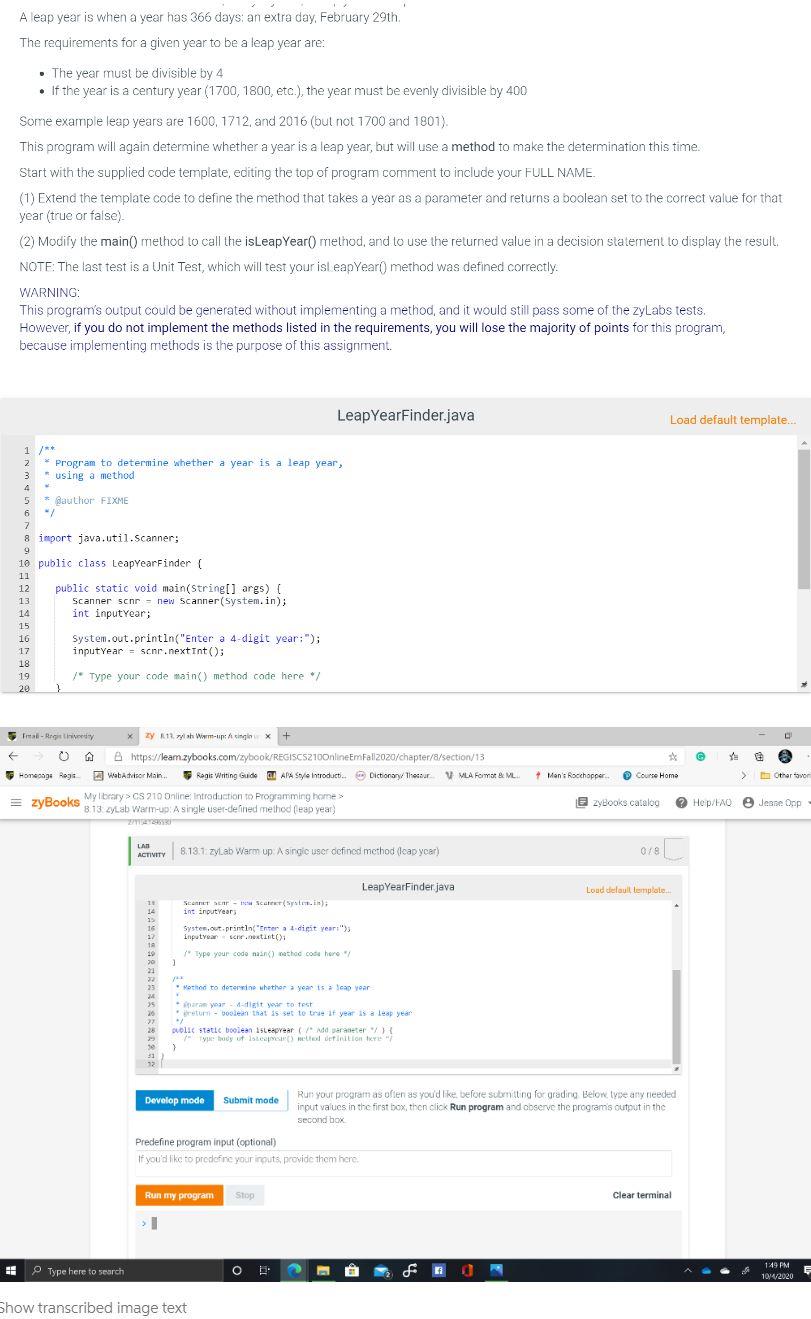The width and height of the screenshot is (811, 1319).
Task: Open the Grammarly extension icon
Action: [x=700, y=757]
